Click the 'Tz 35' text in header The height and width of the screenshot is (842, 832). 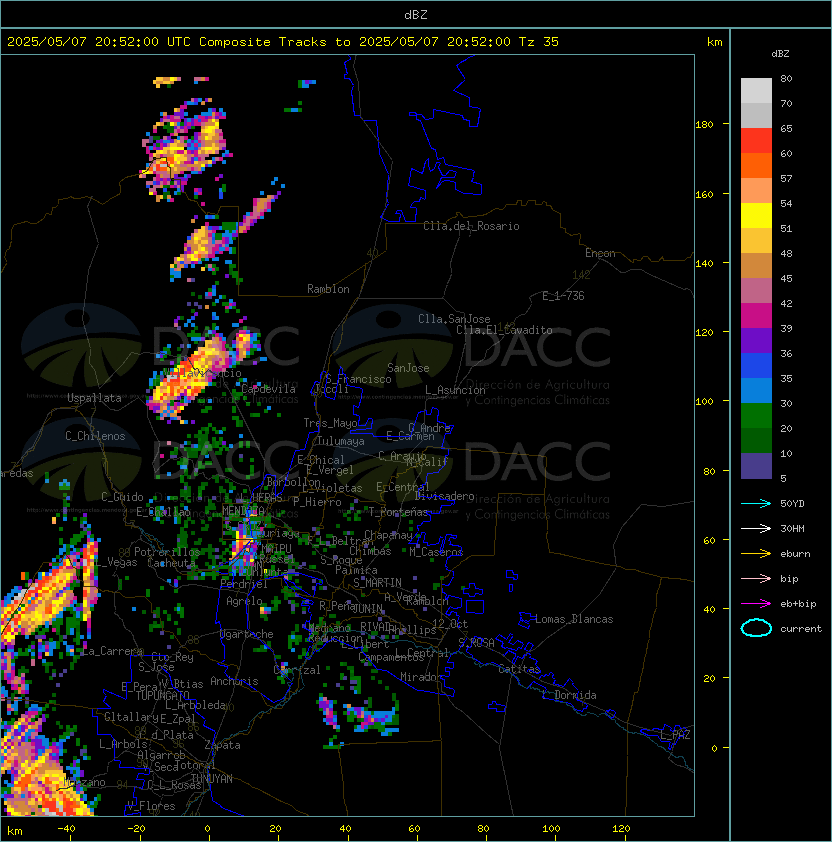click(539, 42)
